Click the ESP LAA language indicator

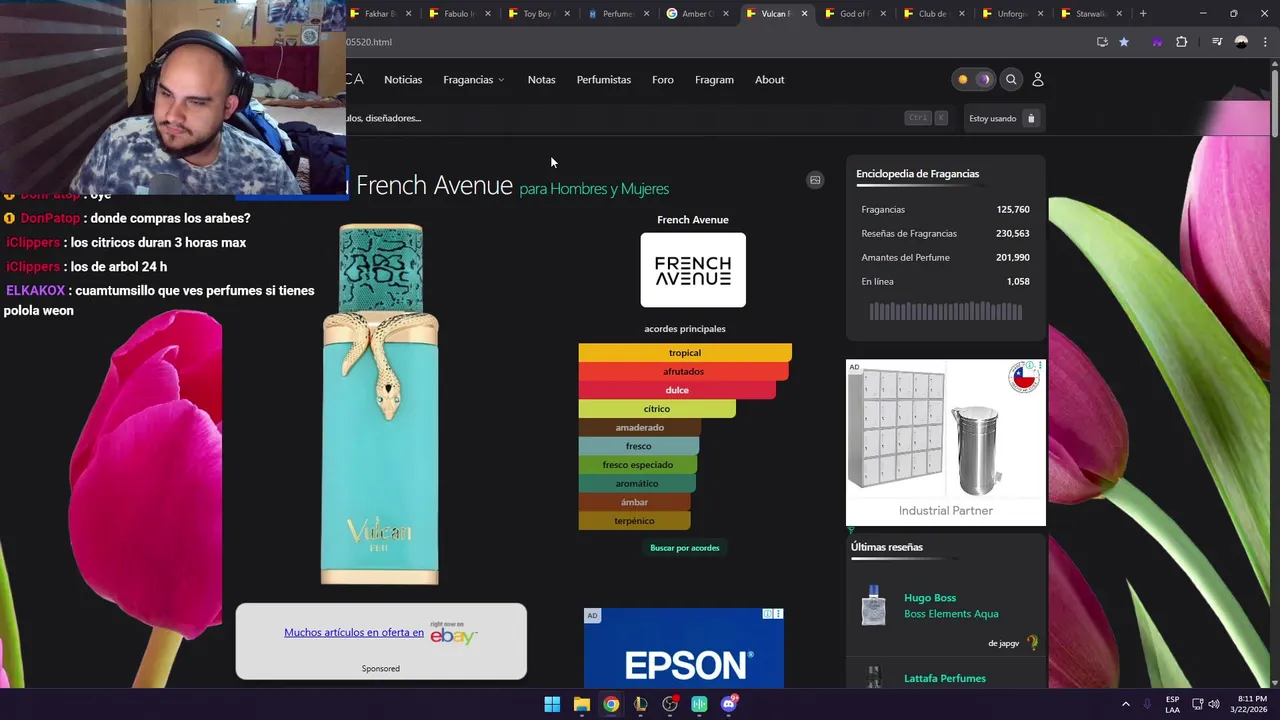click(1172, 704)
